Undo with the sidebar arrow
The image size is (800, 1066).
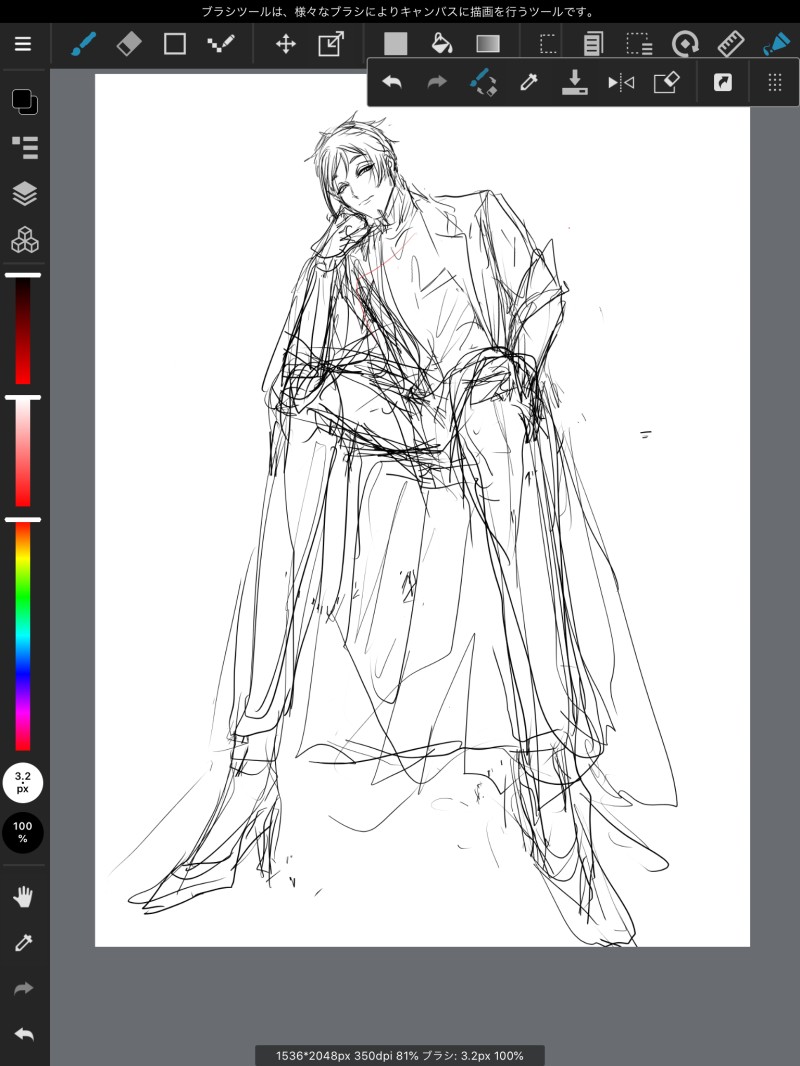point(24,1034)
